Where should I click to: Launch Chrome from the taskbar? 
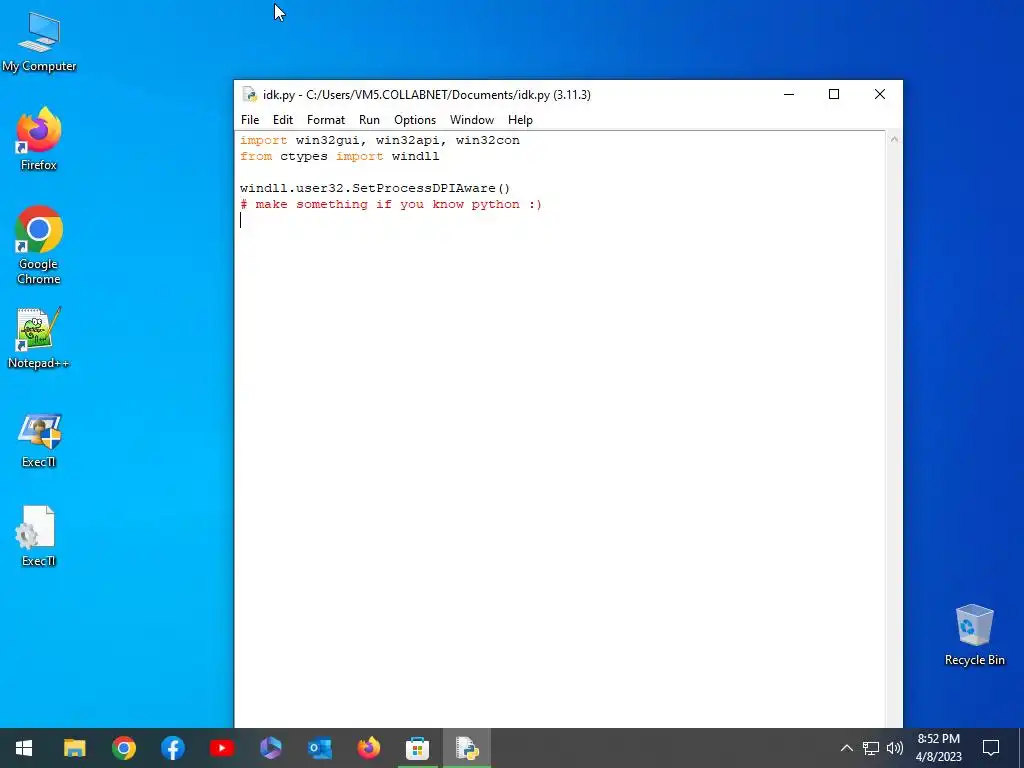[123, 748]
